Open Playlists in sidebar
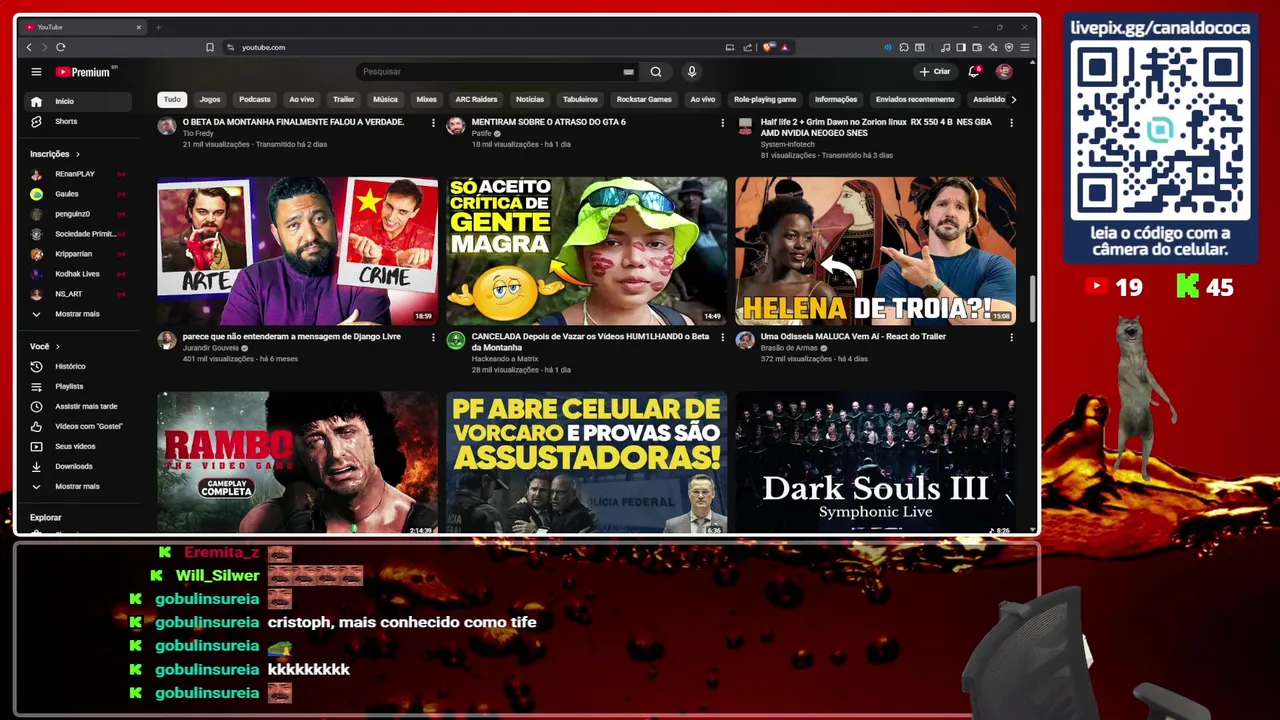This screenshot has width=1280, height=720. 78,387
